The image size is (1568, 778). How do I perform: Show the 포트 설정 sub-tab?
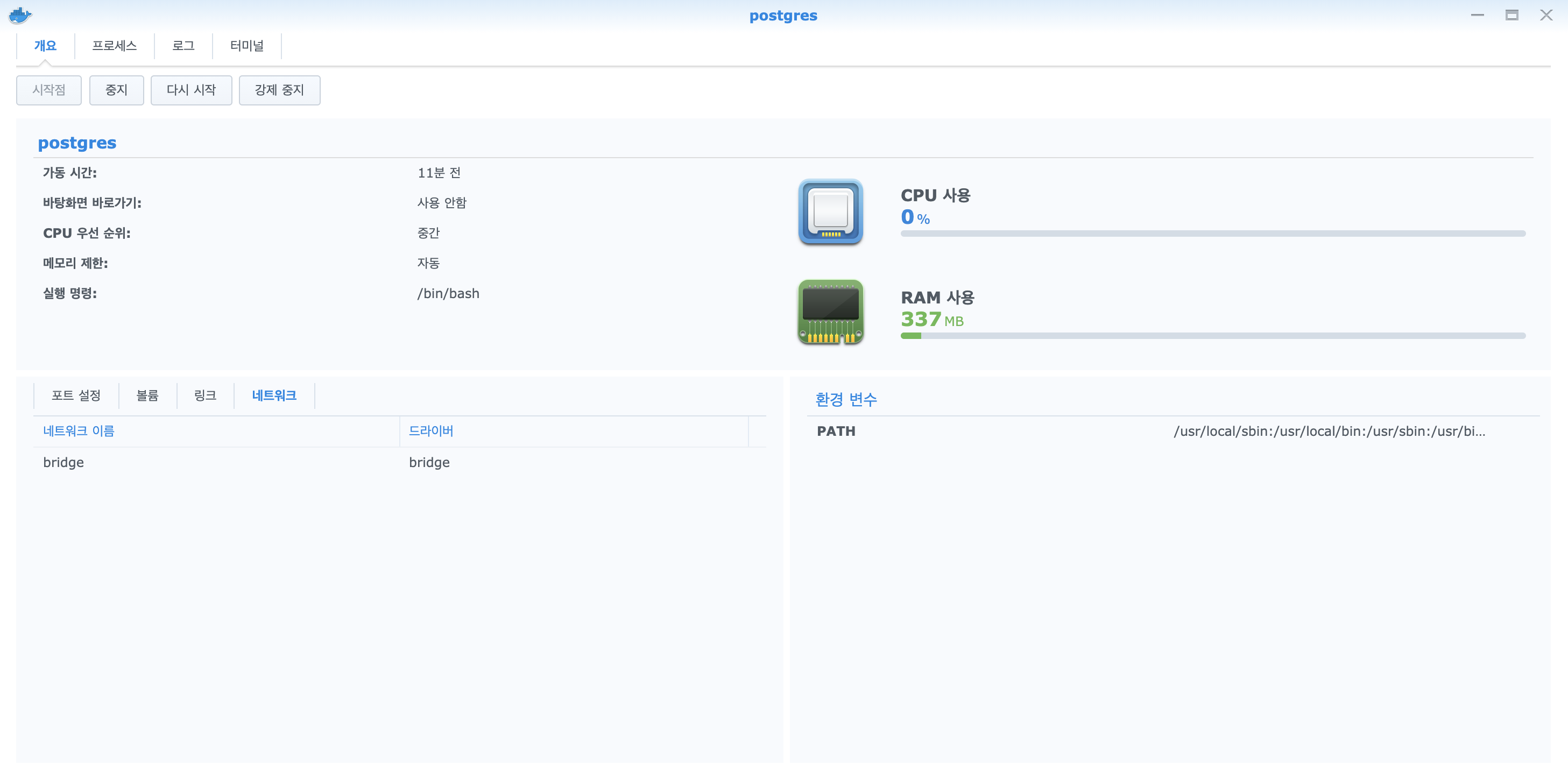[76, 395]
